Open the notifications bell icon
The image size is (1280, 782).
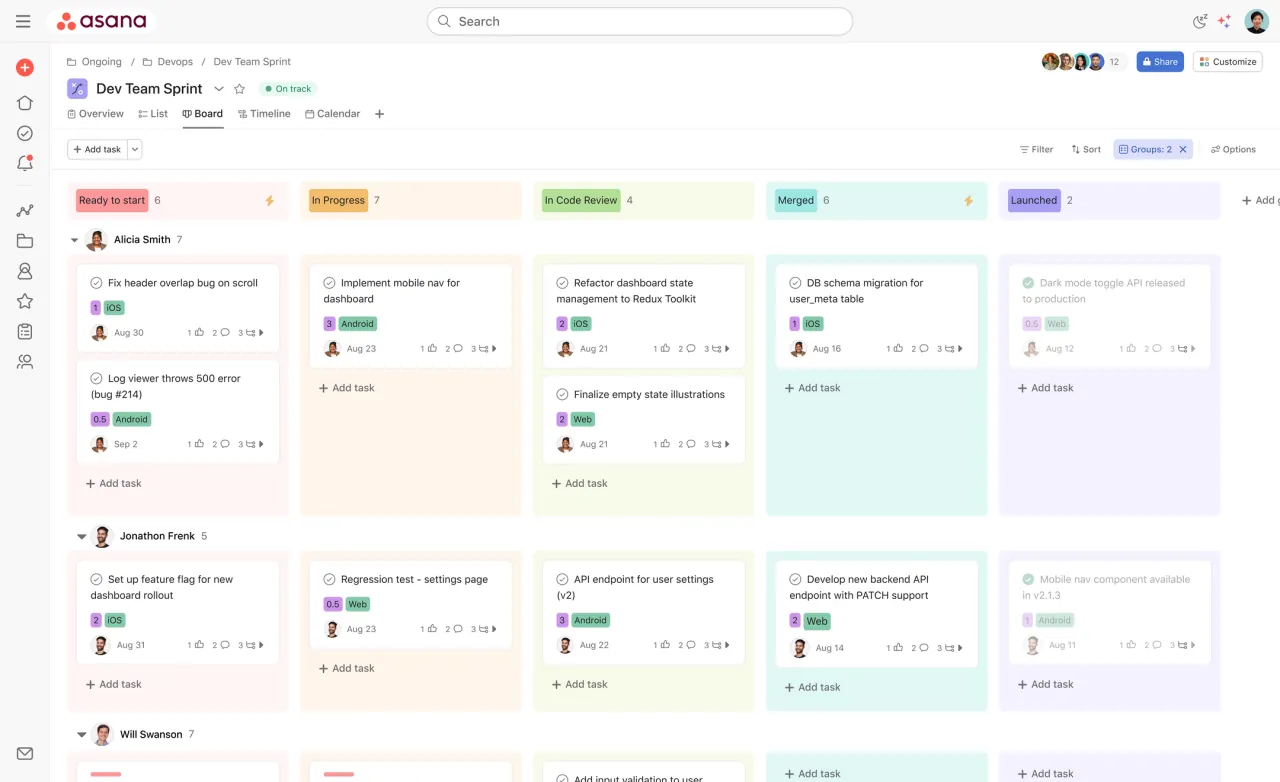point(25,164)
